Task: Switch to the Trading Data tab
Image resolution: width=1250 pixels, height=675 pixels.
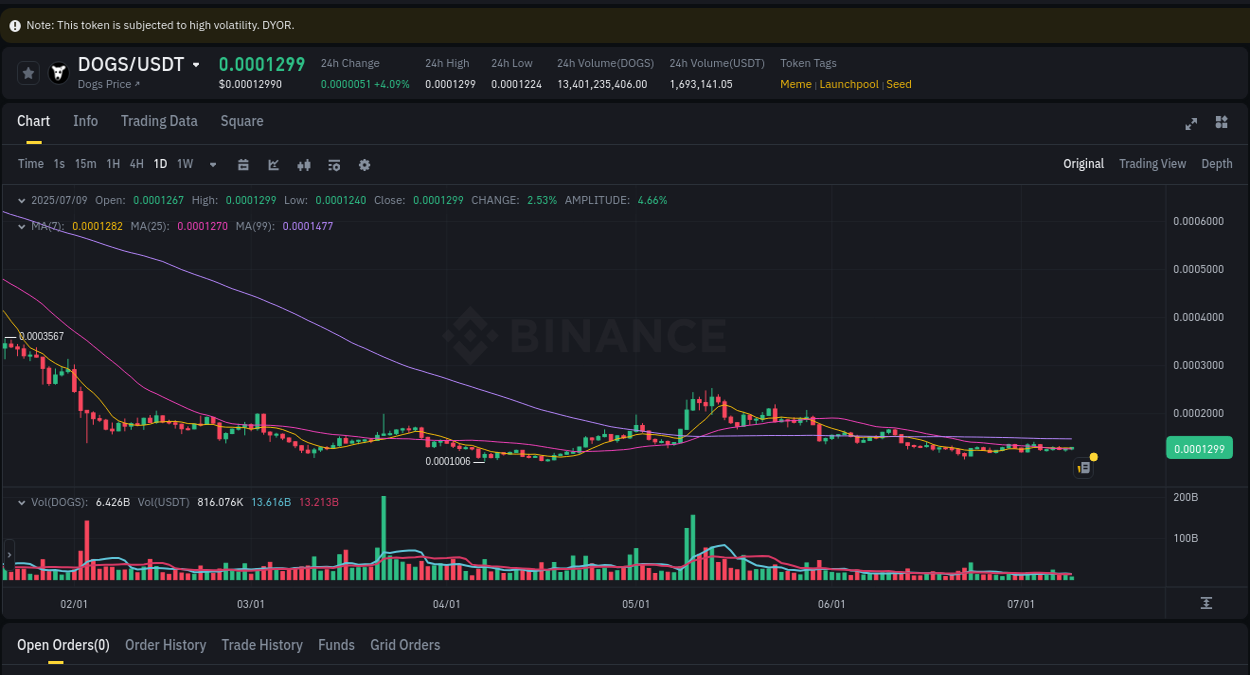Action: point(159,120)
